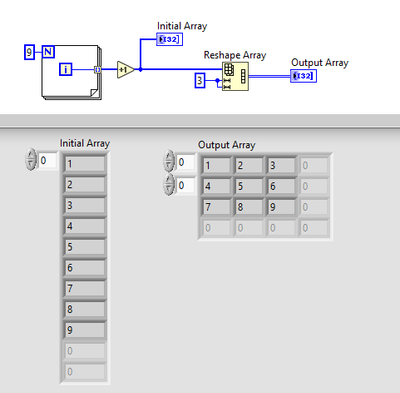Click Output Array cell containing 6
The image size is (400, 393).
[281, 186]
